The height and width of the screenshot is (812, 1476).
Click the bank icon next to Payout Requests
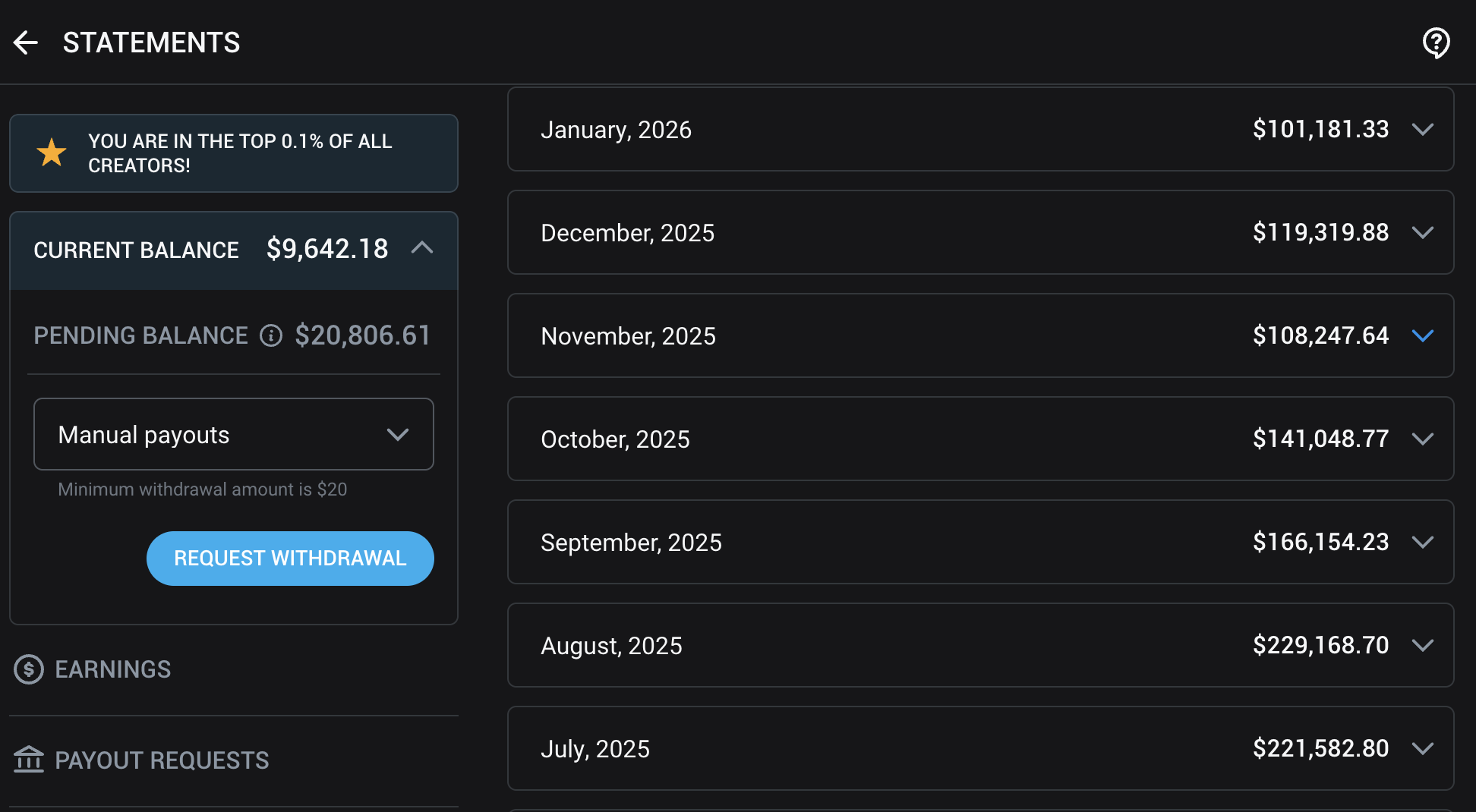coord(29,760)
